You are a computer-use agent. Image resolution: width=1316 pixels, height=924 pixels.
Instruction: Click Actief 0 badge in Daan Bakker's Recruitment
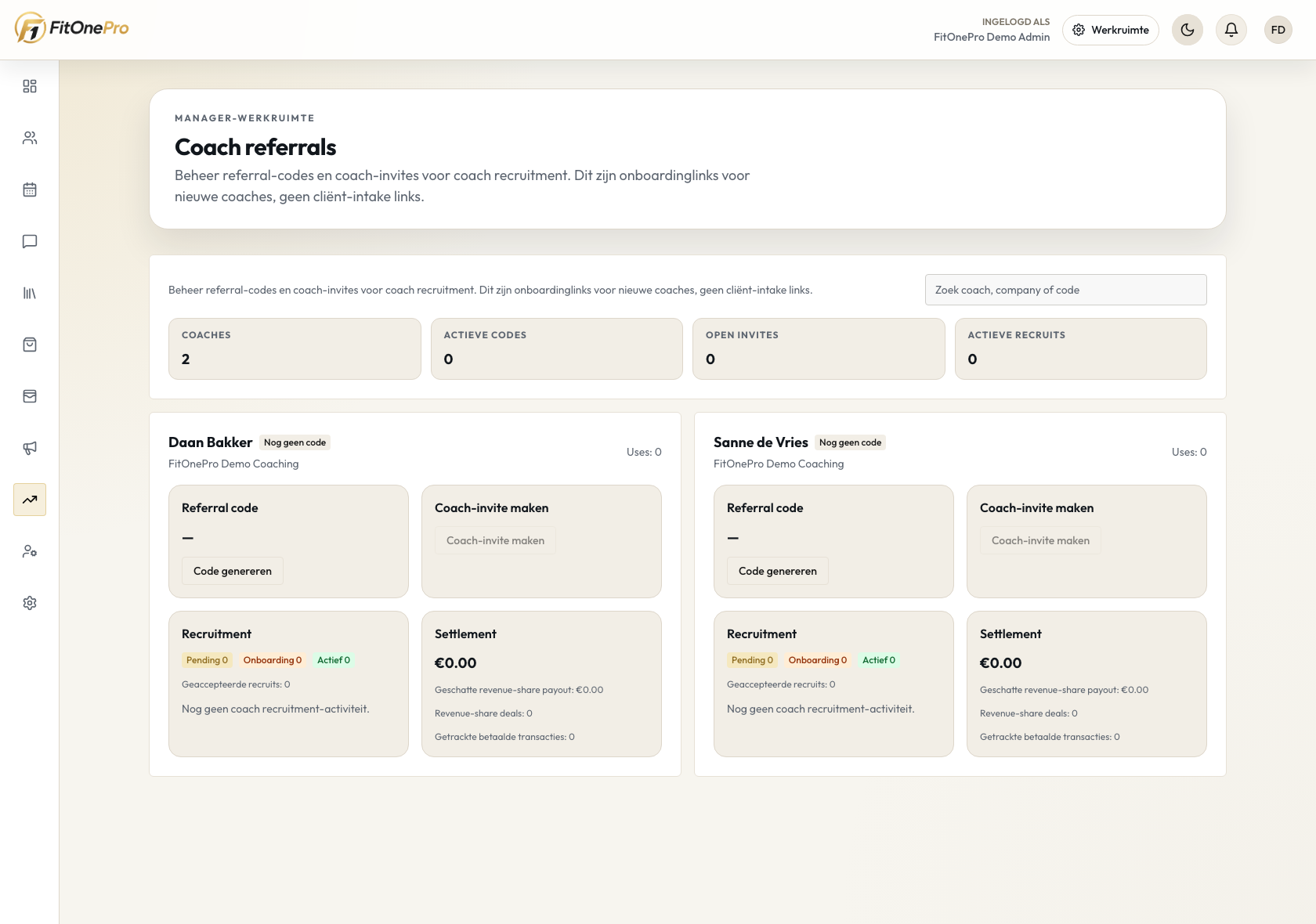coord(334,660)
